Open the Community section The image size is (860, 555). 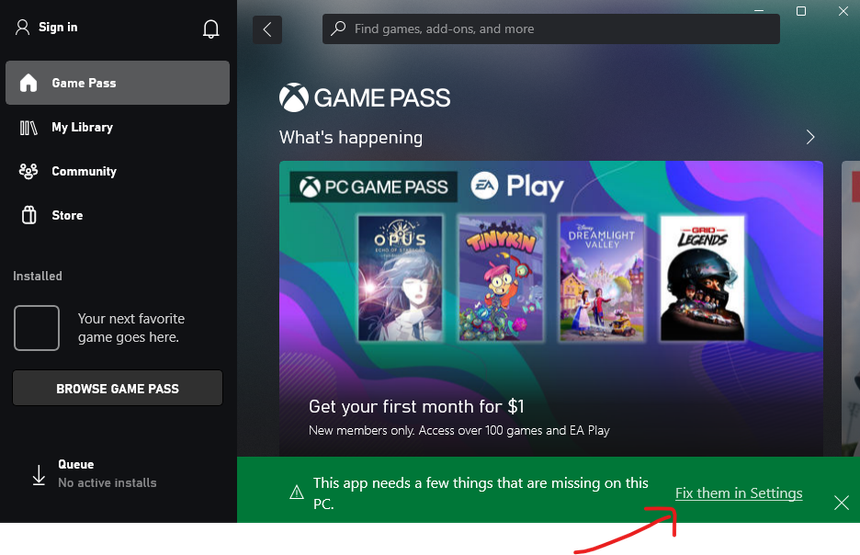coord(84,171)
